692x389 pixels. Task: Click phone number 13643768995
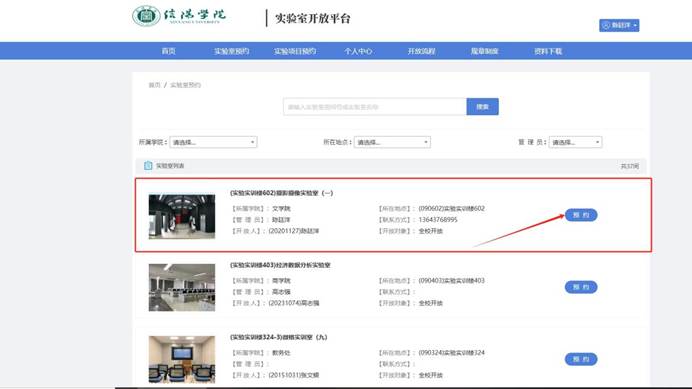[438, 219]
